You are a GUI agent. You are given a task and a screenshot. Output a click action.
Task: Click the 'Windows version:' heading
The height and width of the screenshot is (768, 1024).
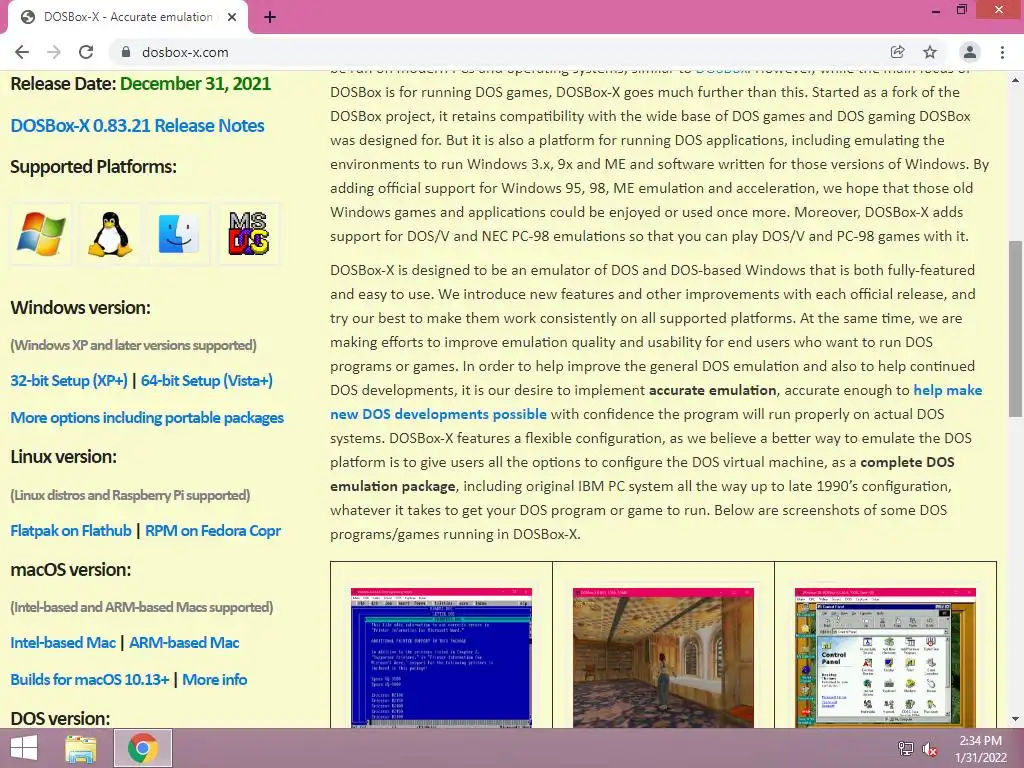(80, 308)
